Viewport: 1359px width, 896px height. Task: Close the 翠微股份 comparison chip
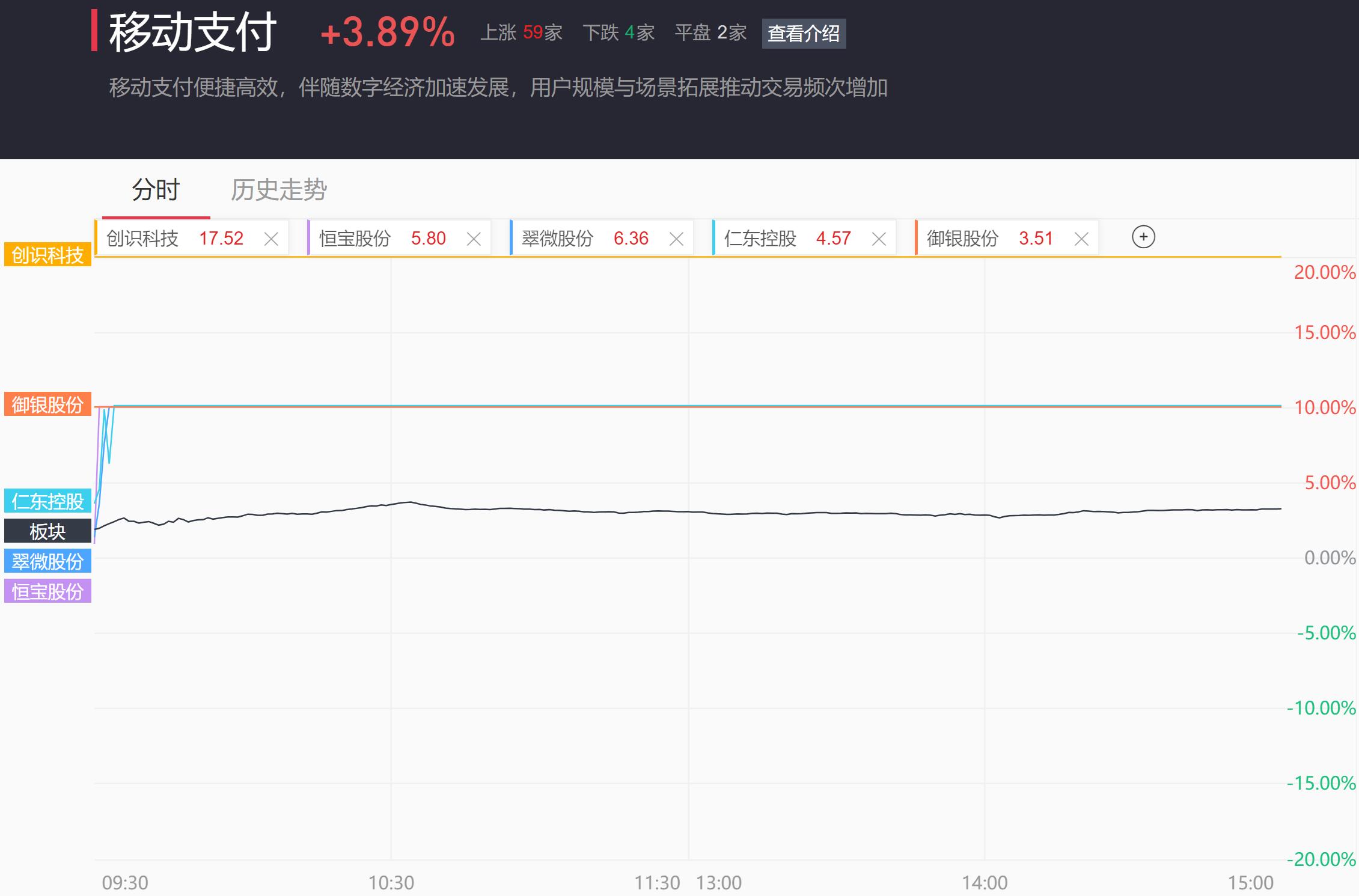click(x=676, y=239)
